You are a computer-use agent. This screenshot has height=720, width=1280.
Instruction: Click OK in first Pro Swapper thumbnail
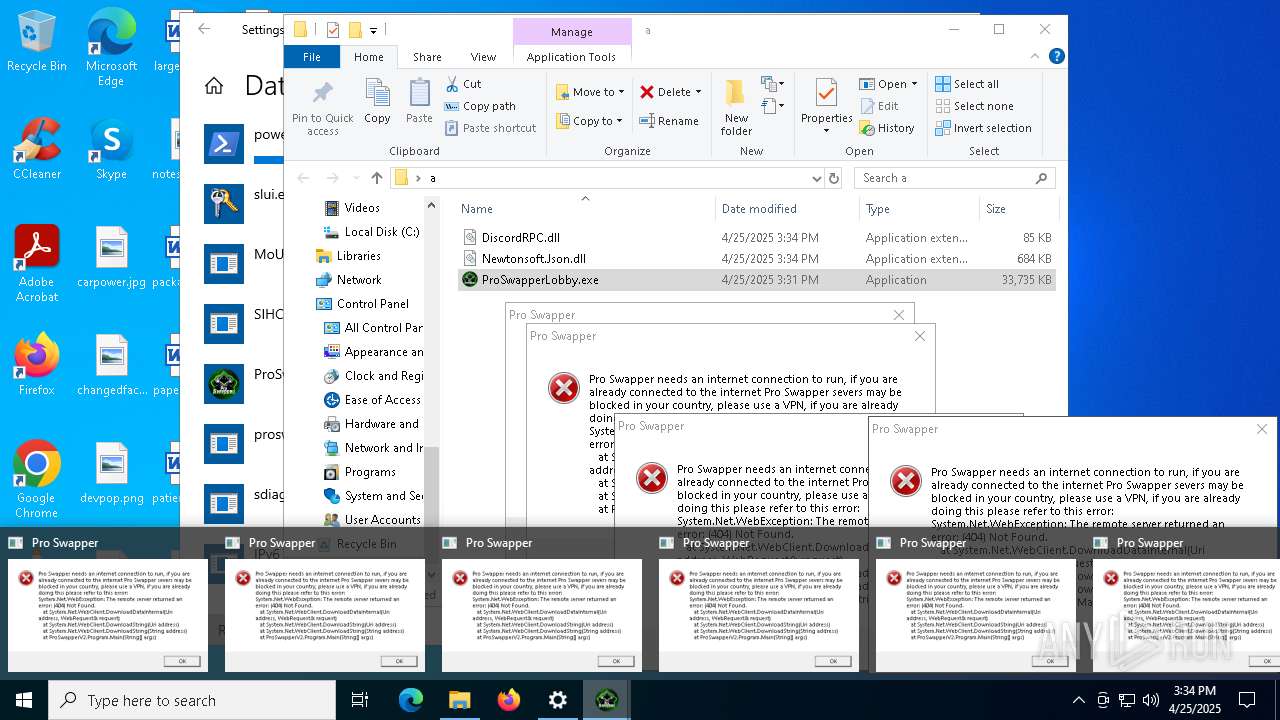[x=182, y=661]
